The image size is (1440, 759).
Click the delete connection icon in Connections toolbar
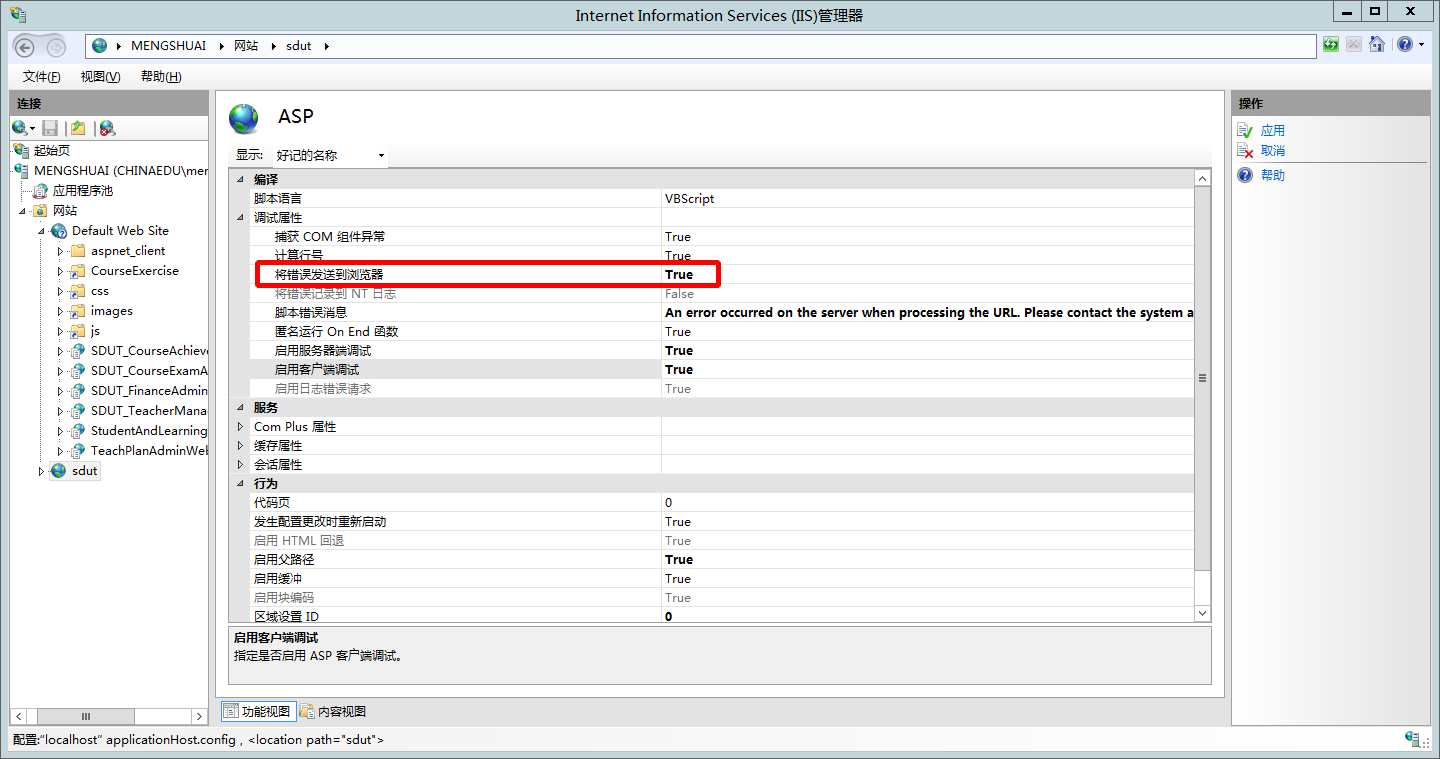click(107, 128)
